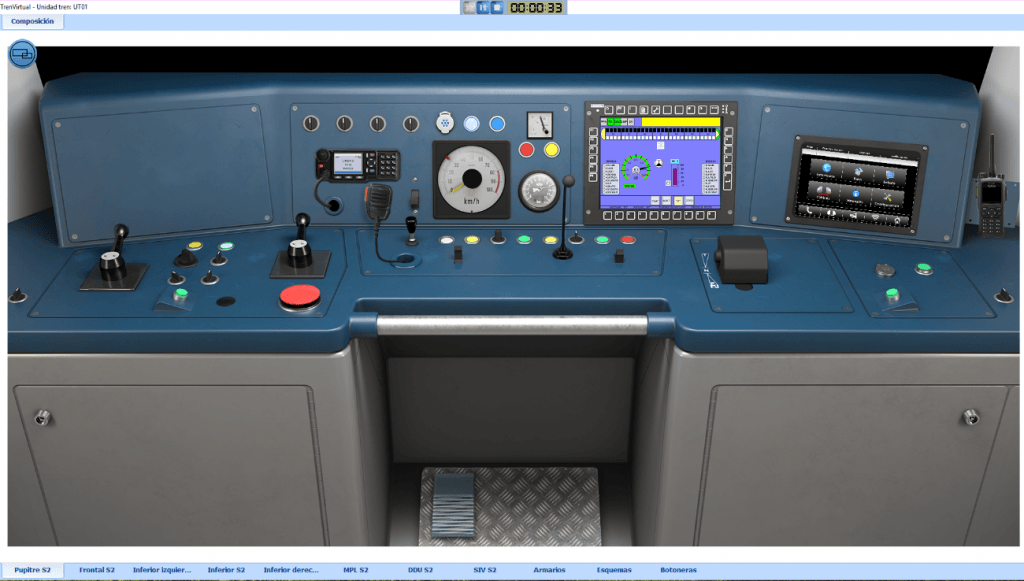
Task: Select the SIV S2 tab
Action: (x=485, y=570)
